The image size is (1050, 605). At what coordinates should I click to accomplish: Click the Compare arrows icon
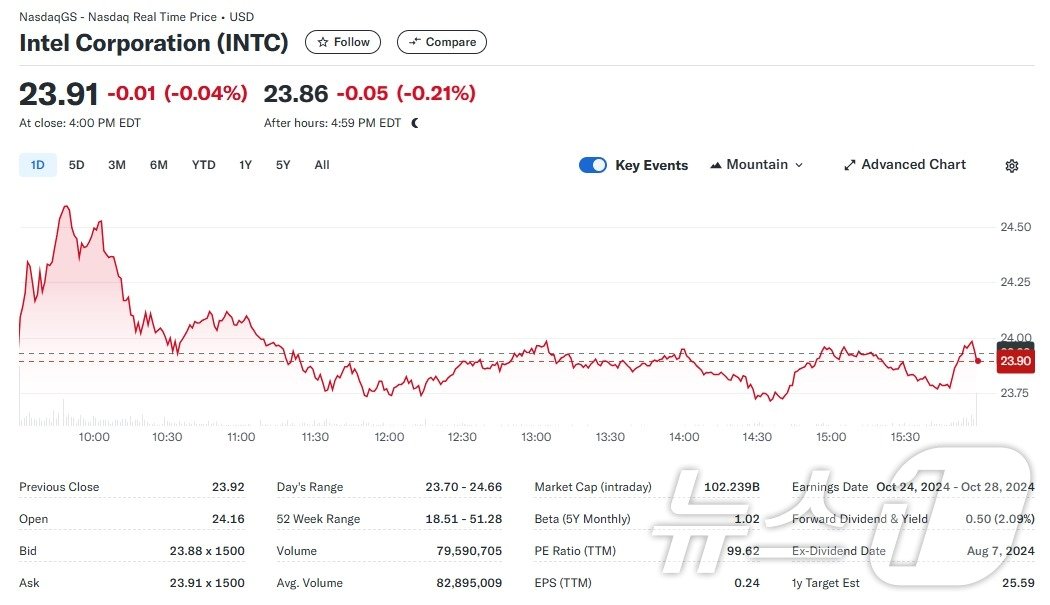(x=414, y=42)
